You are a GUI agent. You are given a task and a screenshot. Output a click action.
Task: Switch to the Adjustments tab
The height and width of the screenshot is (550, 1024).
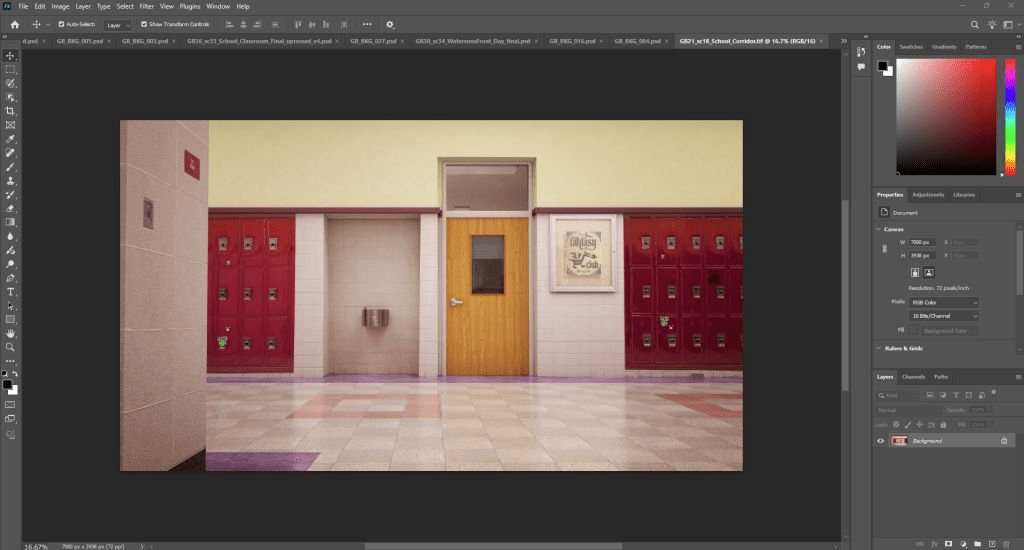click(x=928, y=195)
